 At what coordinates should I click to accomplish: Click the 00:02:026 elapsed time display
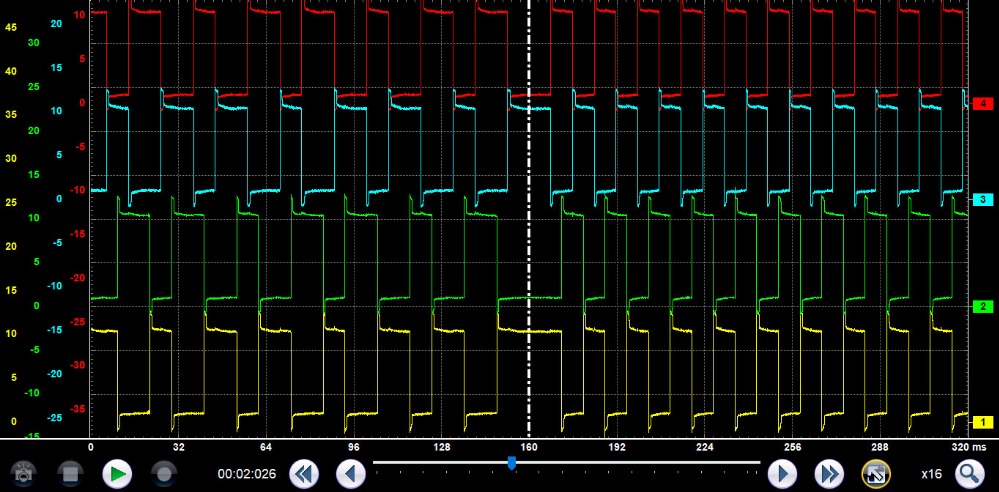pyautogui.click(x=247, y=474)
